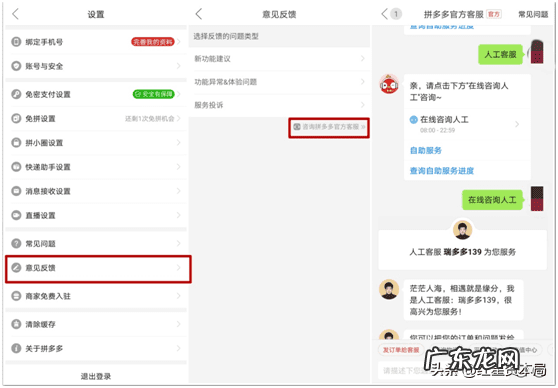Tap back arrow on 意见反馈 screen

pyautogui.click(x=199, y=14)
